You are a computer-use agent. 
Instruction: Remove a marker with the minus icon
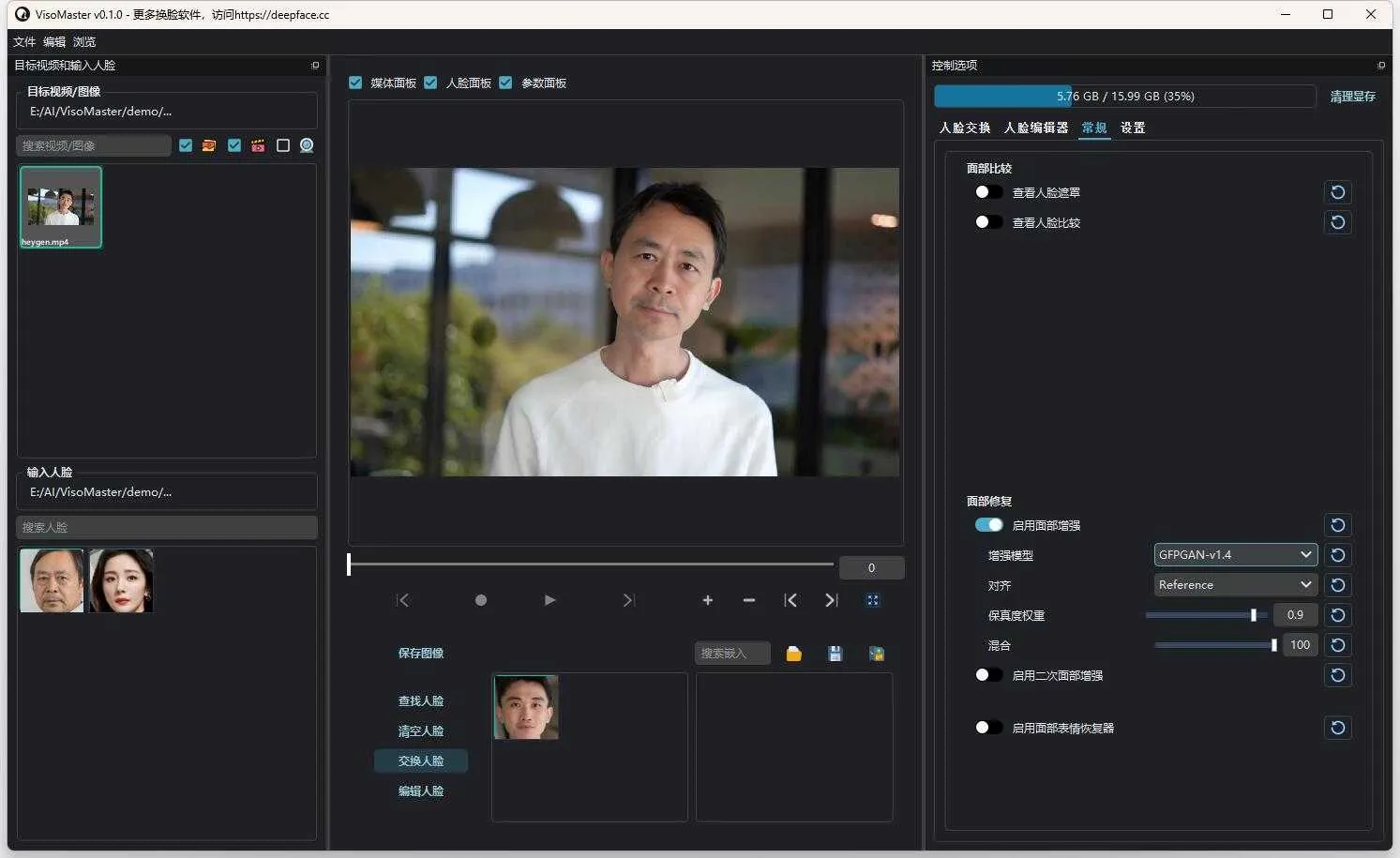(x=749, y=600)
